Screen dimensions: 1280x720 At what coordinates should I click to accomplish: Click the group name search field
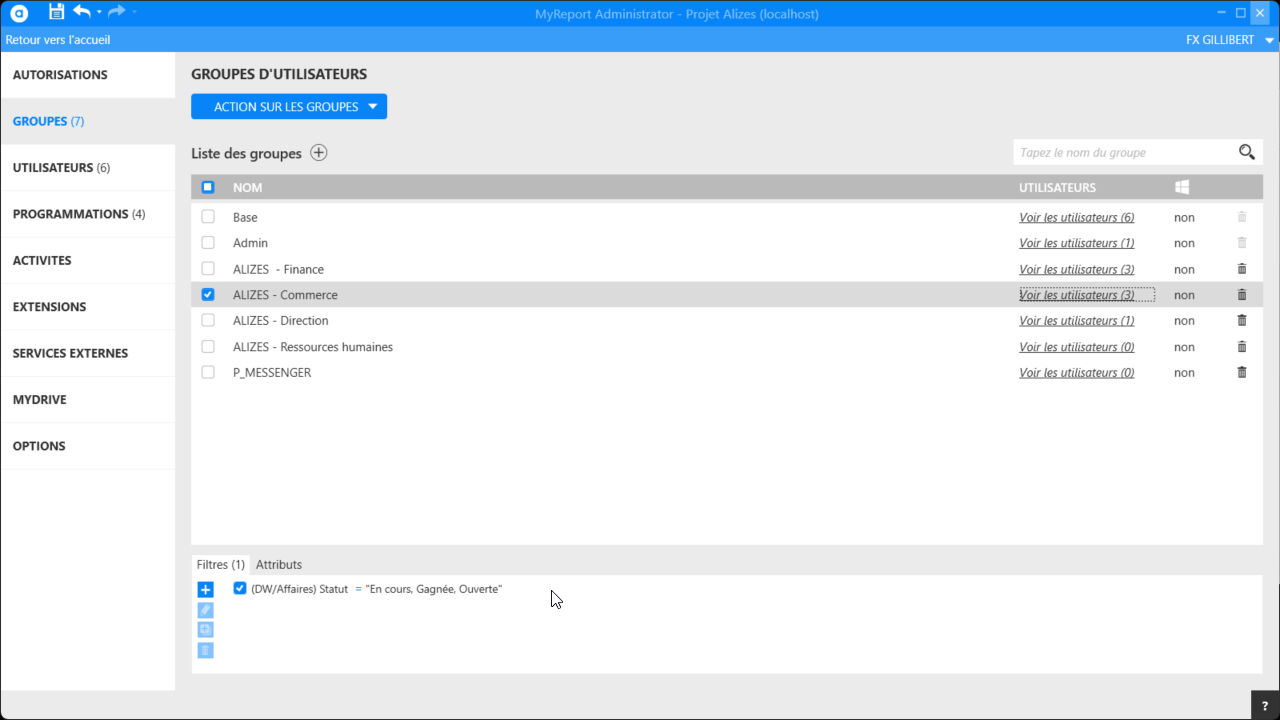pos(1122,152)
